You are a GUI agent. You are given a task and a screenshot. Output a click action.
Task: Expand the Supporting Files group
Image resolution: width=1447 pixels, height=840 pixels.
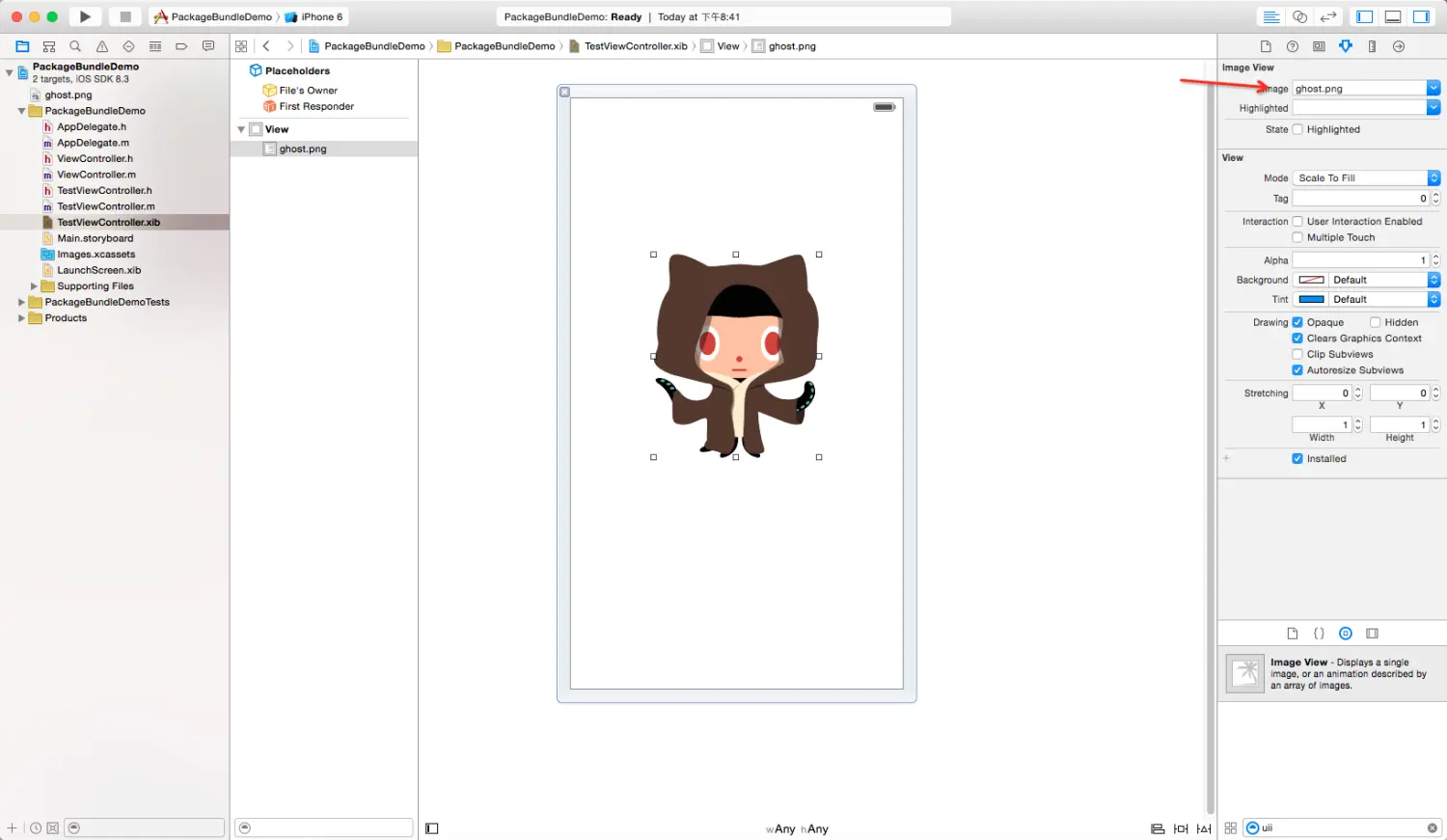(34, 286)
